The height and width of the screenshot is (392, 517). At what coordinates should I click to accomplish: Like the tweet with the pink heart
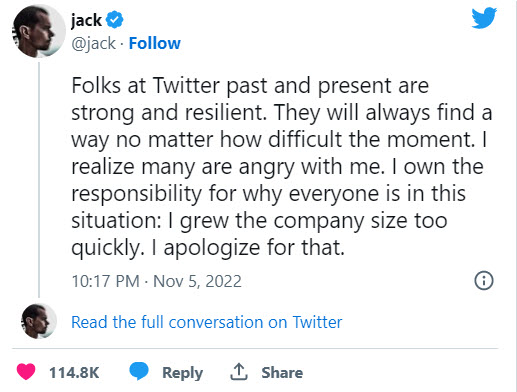(x=26, y=371)
